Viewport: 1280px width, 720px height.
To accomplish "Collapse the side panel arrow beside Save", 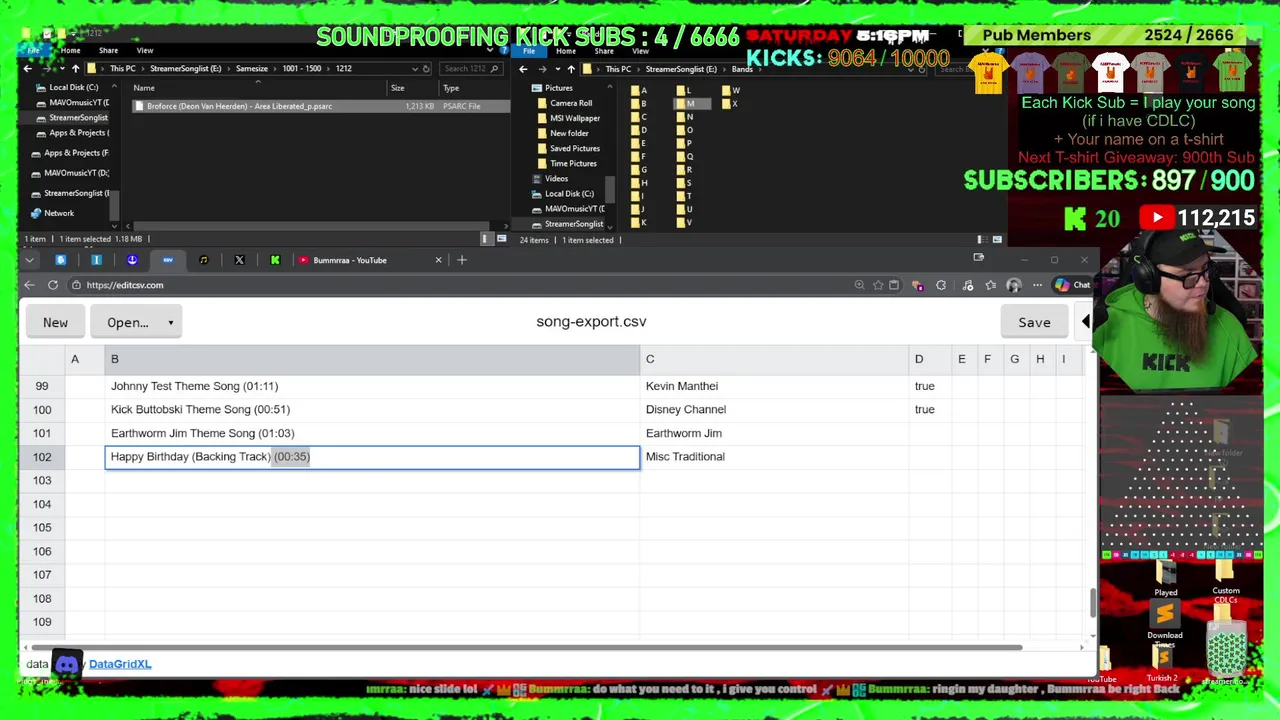I will click(1086, 322).
